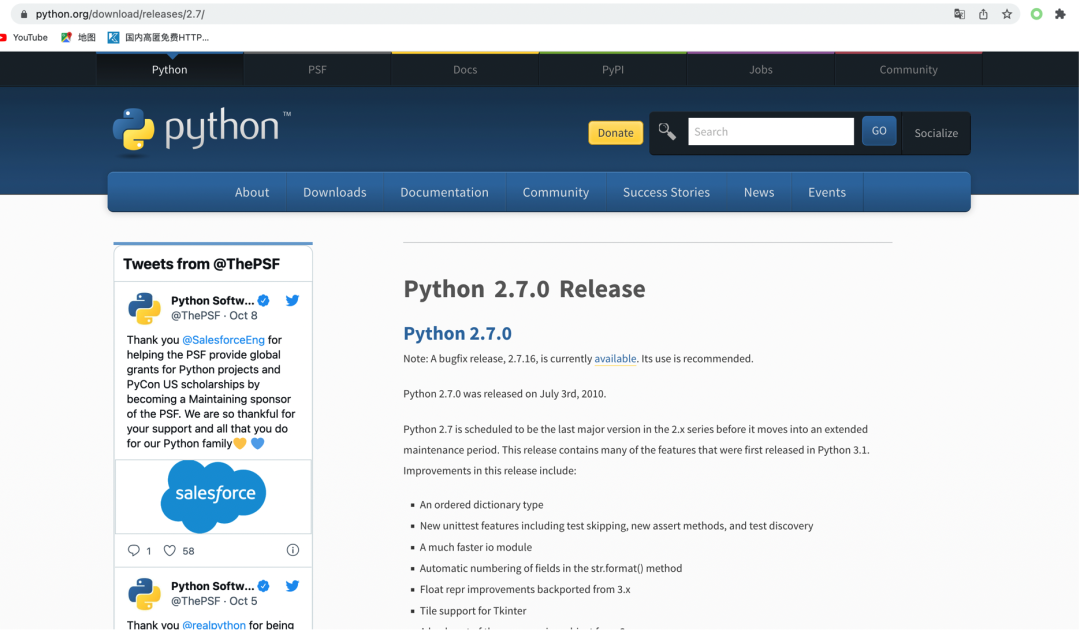Click the magnifying glass search icon
Image resolution: width=1080 pixels, height=638 pixels.
pyautogui.click(x=667, y=131)
